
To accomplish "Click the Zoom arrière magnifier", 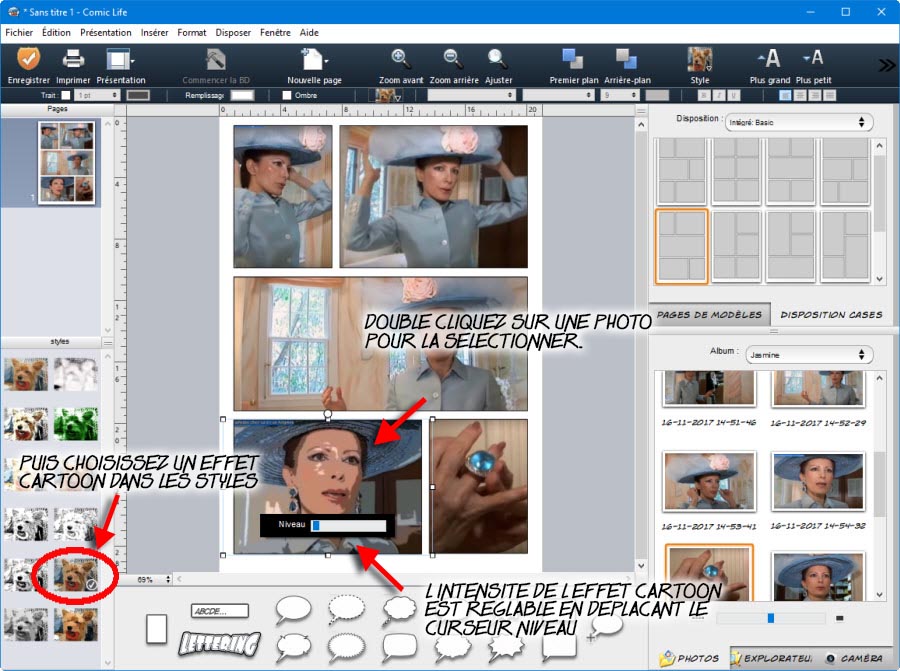I will [453, 59].
